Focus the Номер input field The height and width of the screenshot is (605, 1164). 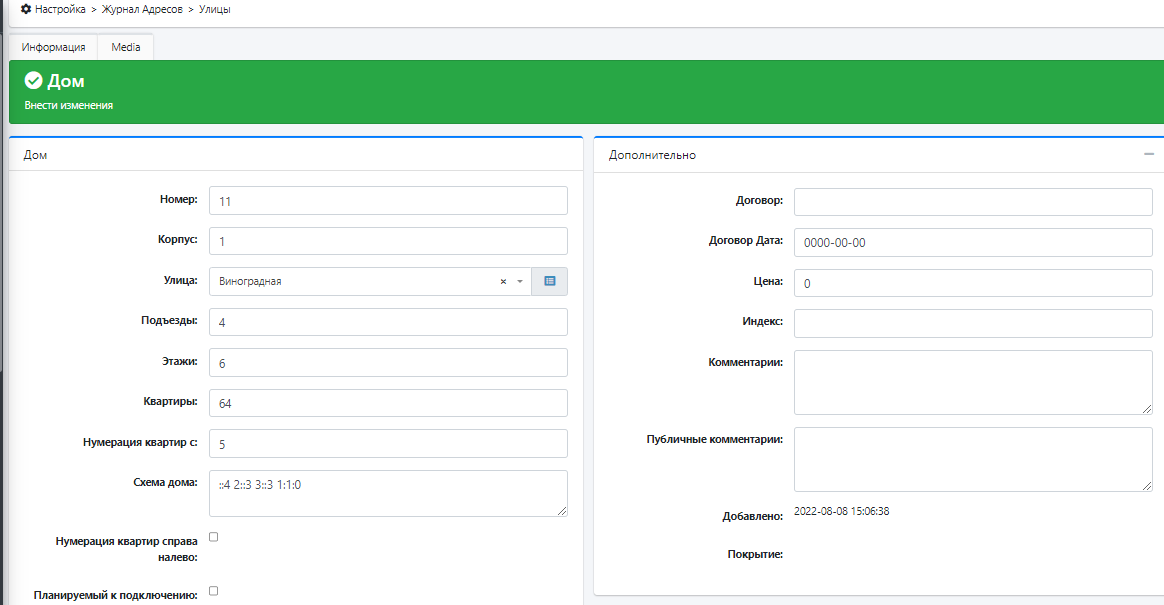tap(388, 201)
